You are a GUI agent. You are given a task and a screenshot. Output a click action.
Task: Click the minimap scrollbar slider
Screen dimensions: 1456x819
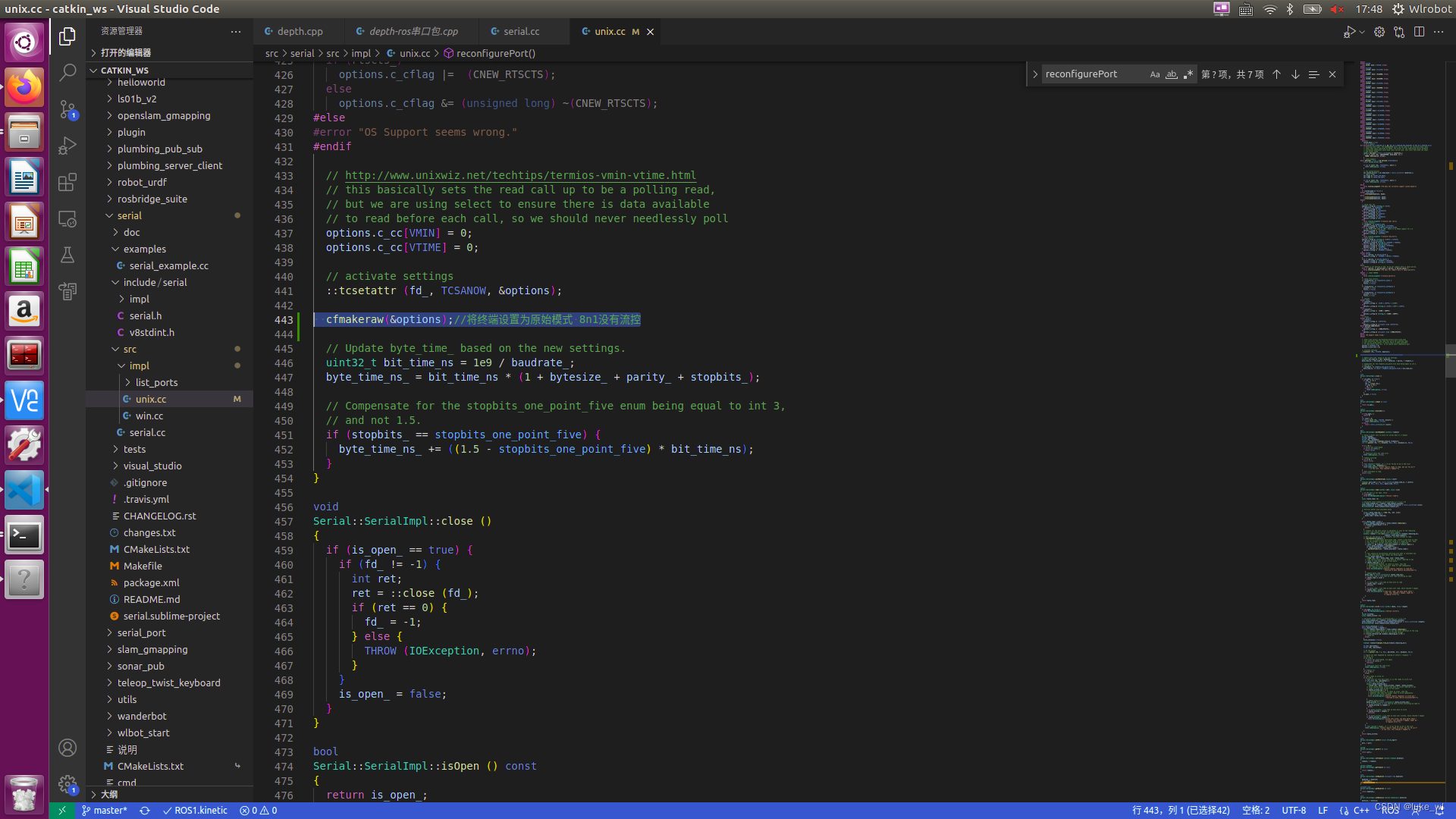pos(1450,360)
